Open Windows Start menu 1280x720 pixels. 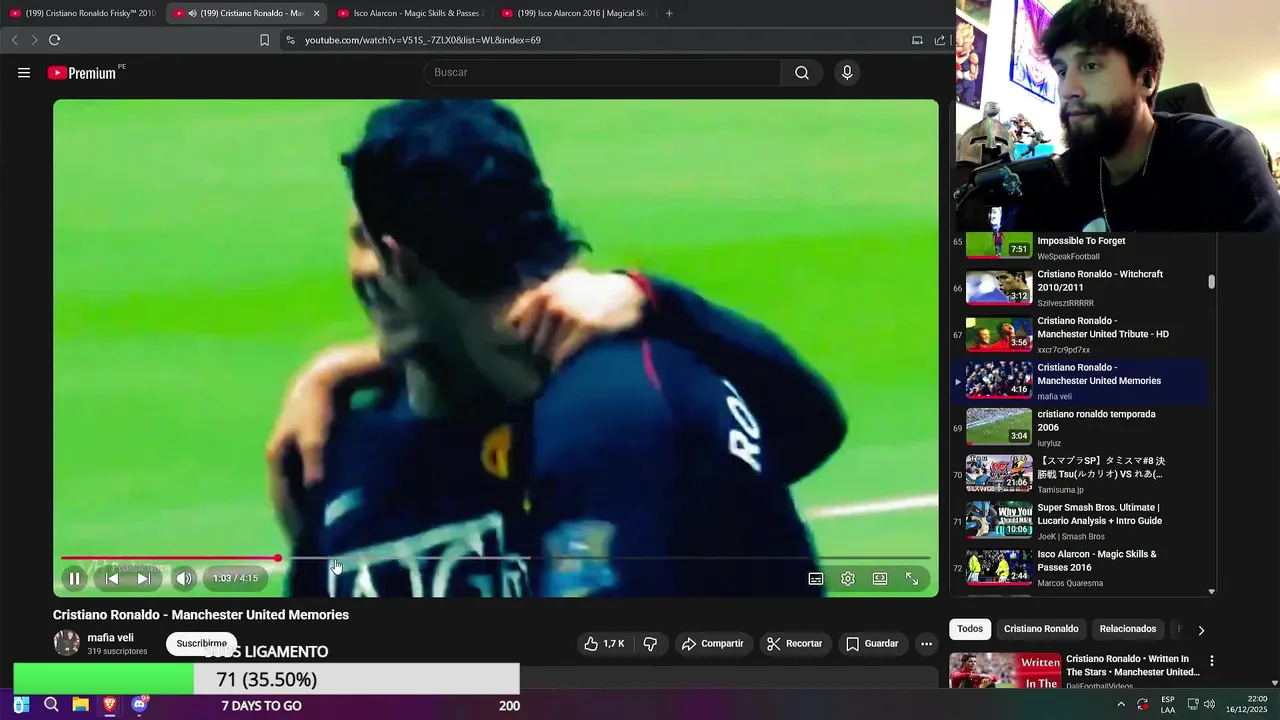coord(21,705)
